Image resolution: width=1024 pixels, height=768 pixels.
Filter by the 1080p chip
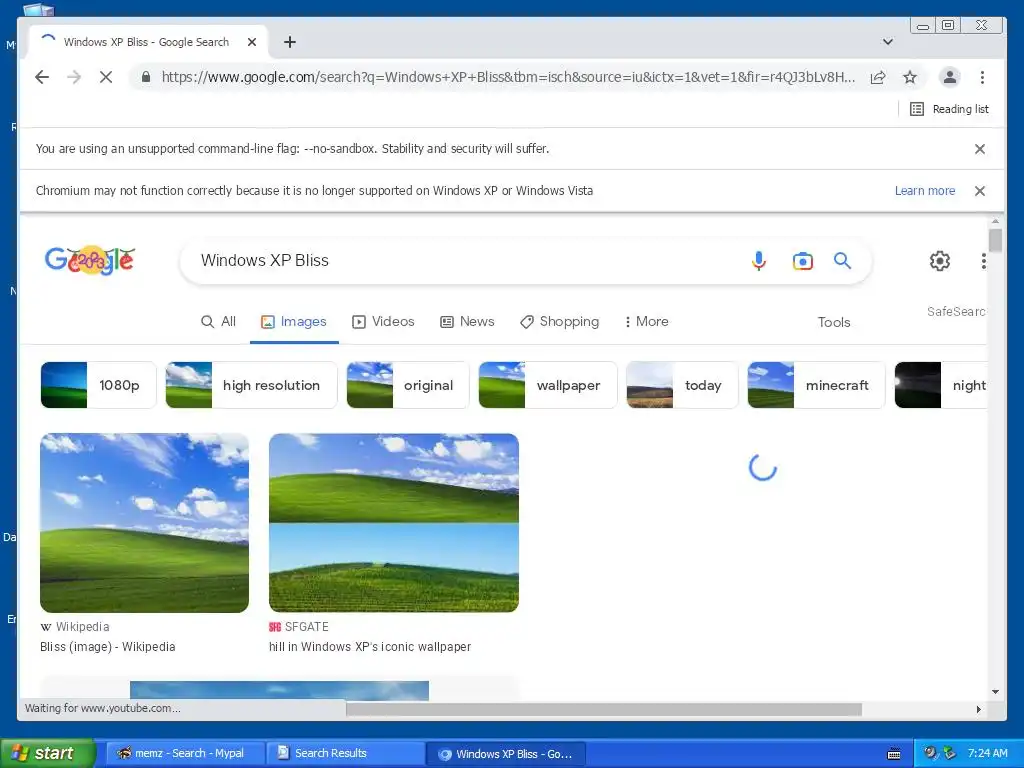99,385
